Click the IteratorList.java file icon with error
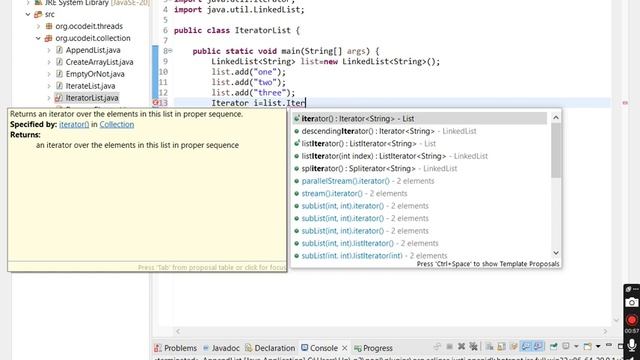The image size is (640, 360). (59, 98)
